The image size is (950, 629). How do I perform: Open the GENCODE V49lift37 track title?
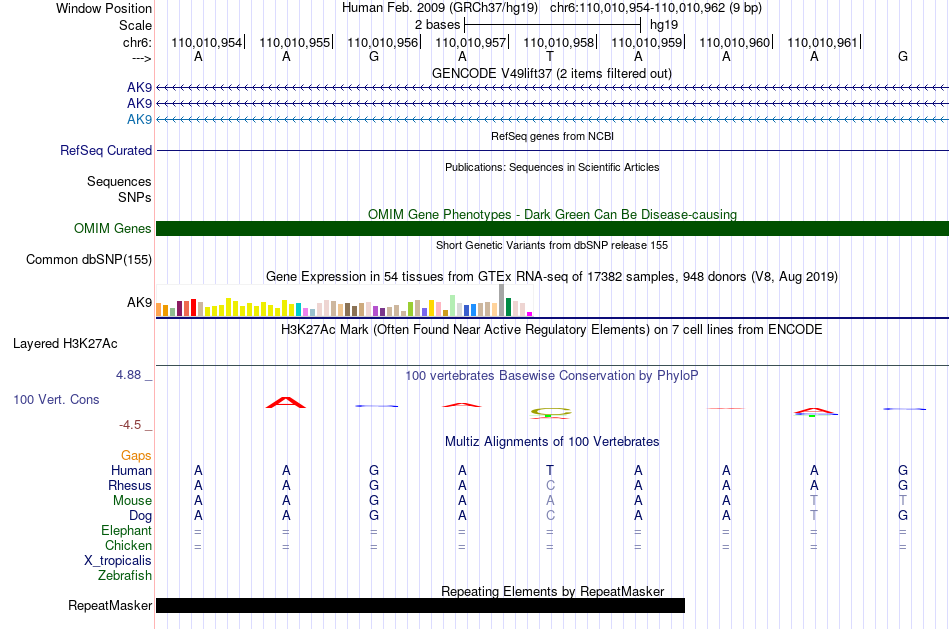552,73
